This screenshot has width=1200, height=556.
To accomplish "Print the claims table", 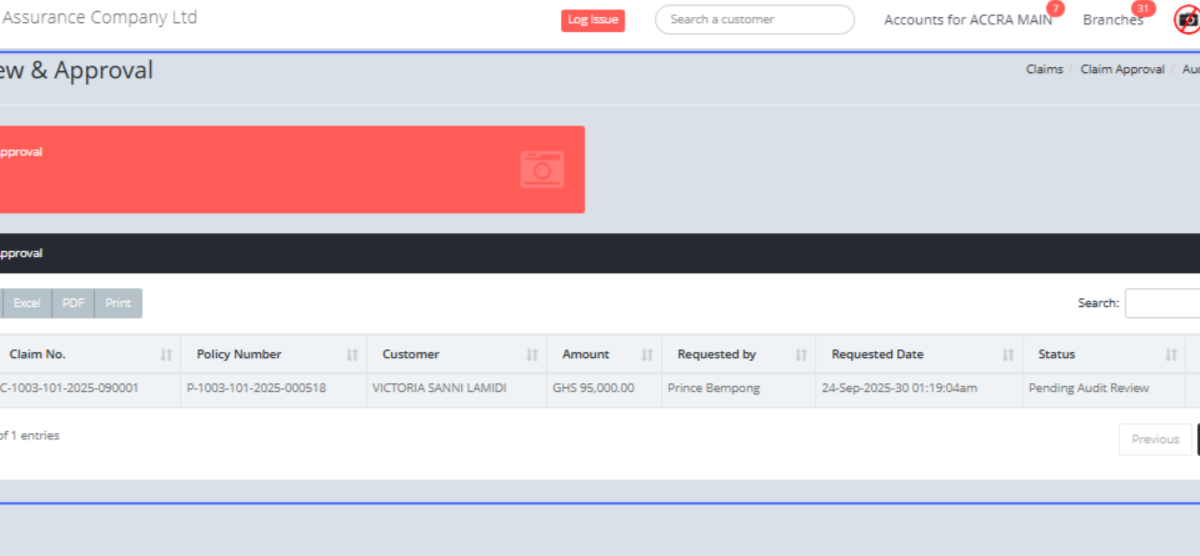I will click(x=118, y=303).
